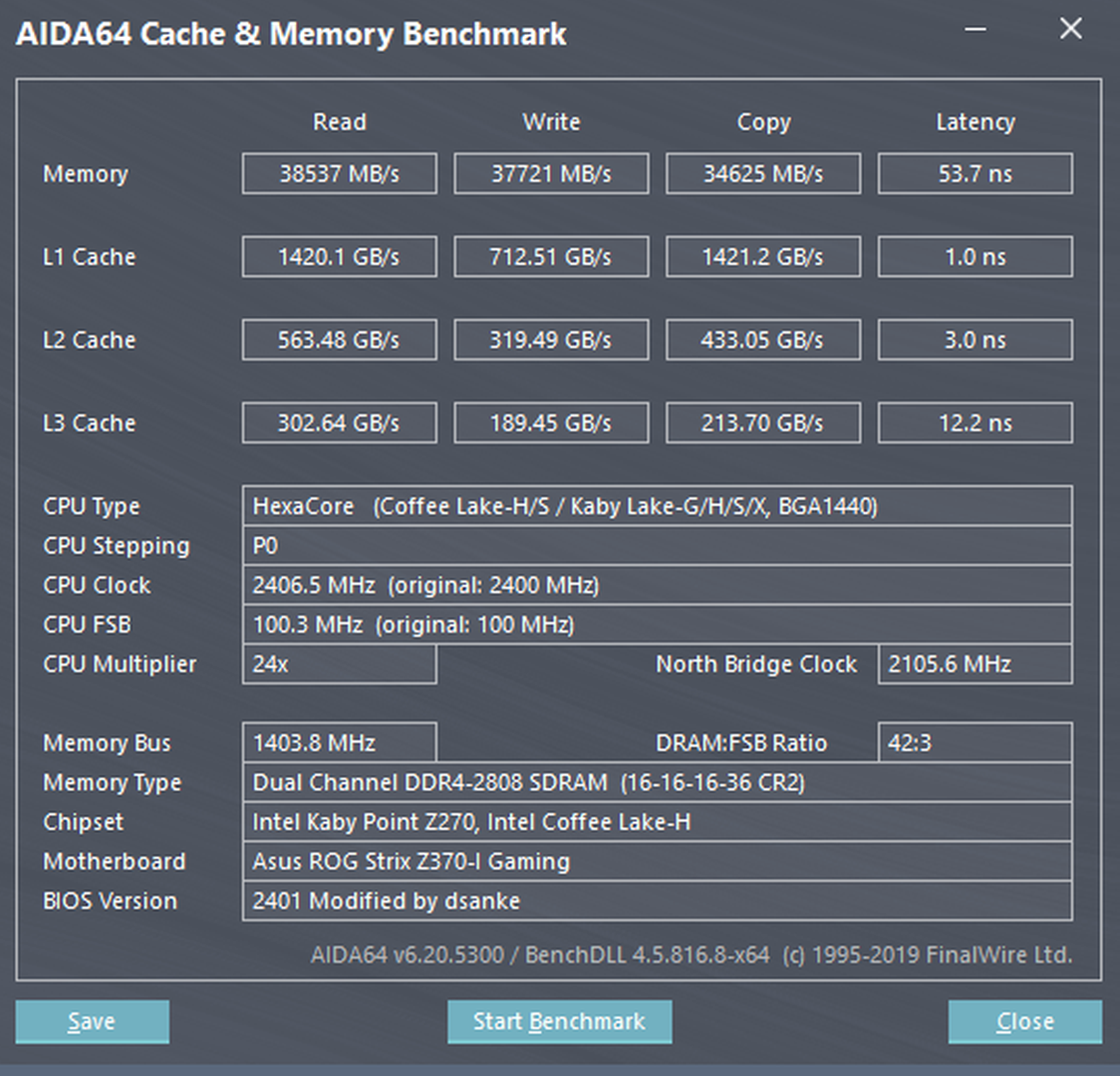Image resolution: width=1120 pixels, height=1076 pixels.
Task: Click the Latency column header
Action: click(976, 123)
